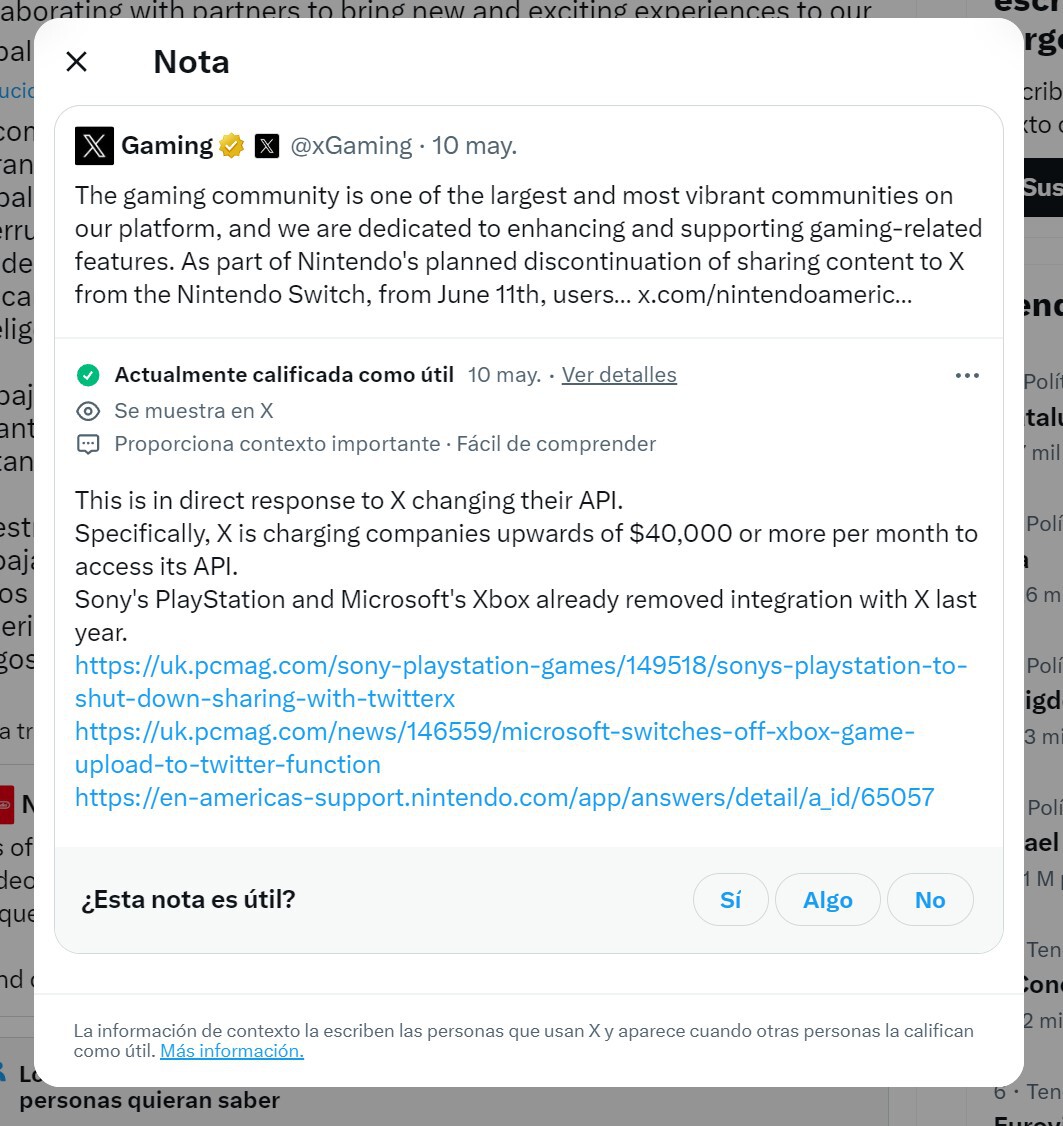
Task: Click the gold verified badge
Action: pyautogui.click(x=232, y=146)
